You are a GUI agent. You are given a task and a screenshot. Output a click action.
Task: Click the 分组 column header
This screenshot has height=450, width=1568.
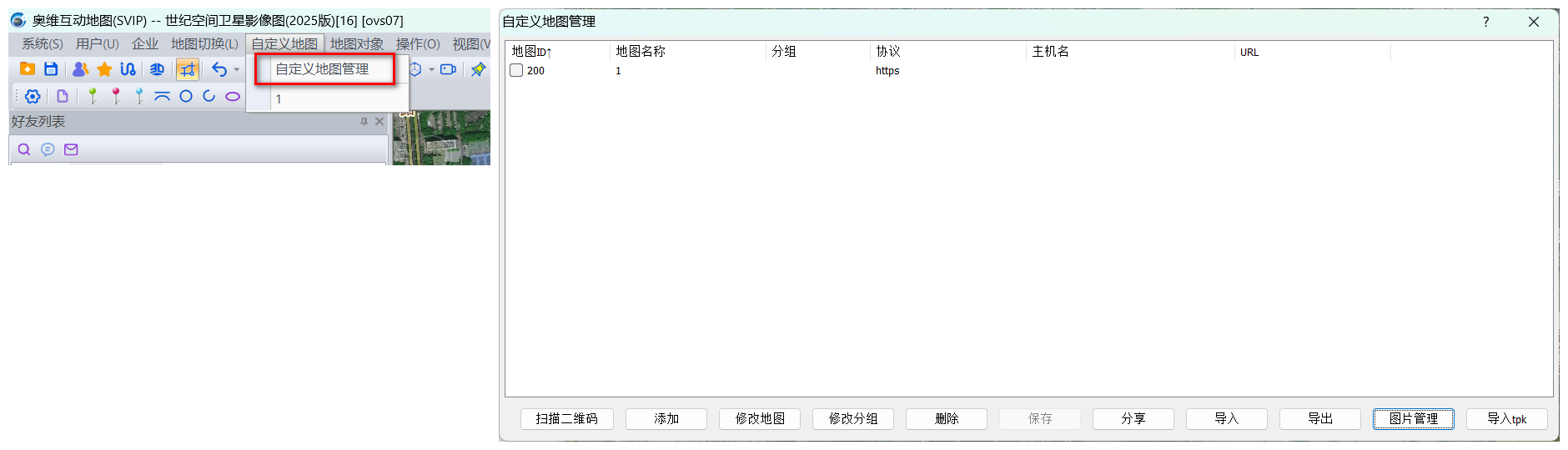[818, 52]
